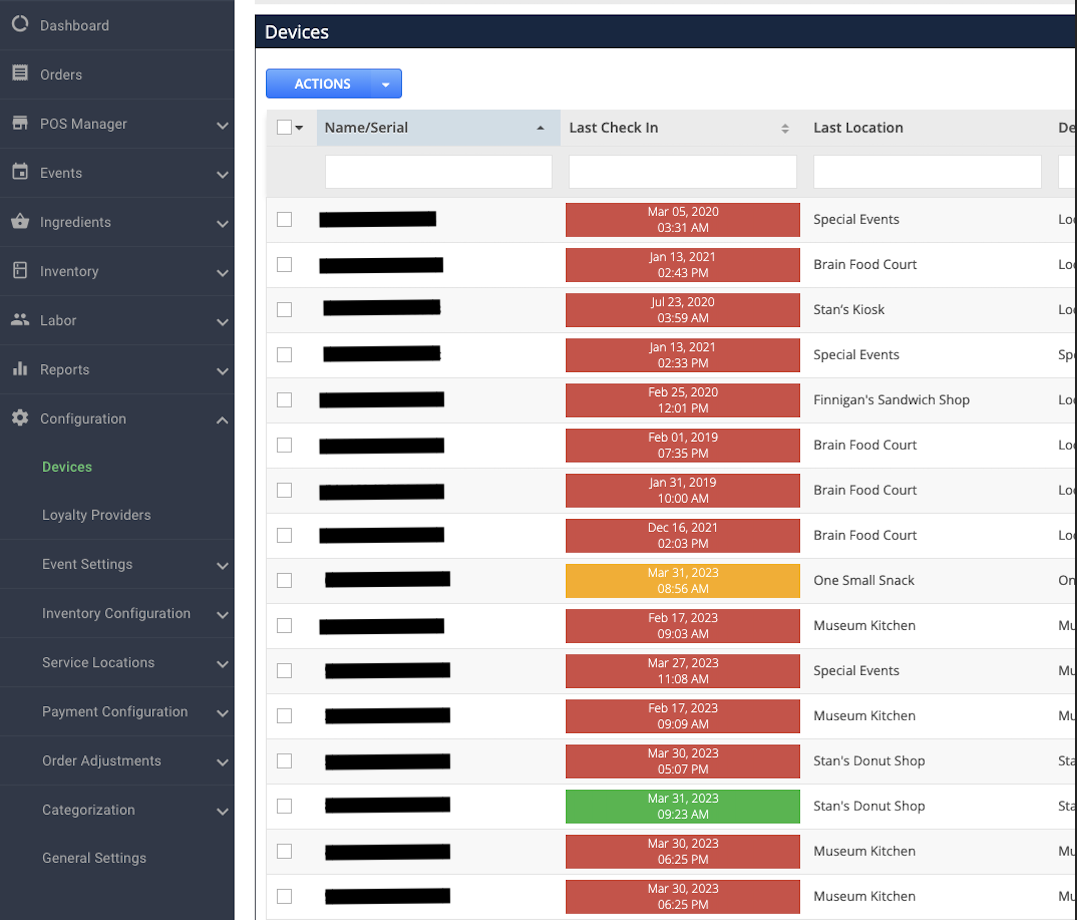Expand Reports submenu chevron
1077x920 pixels.
(222, 371)
